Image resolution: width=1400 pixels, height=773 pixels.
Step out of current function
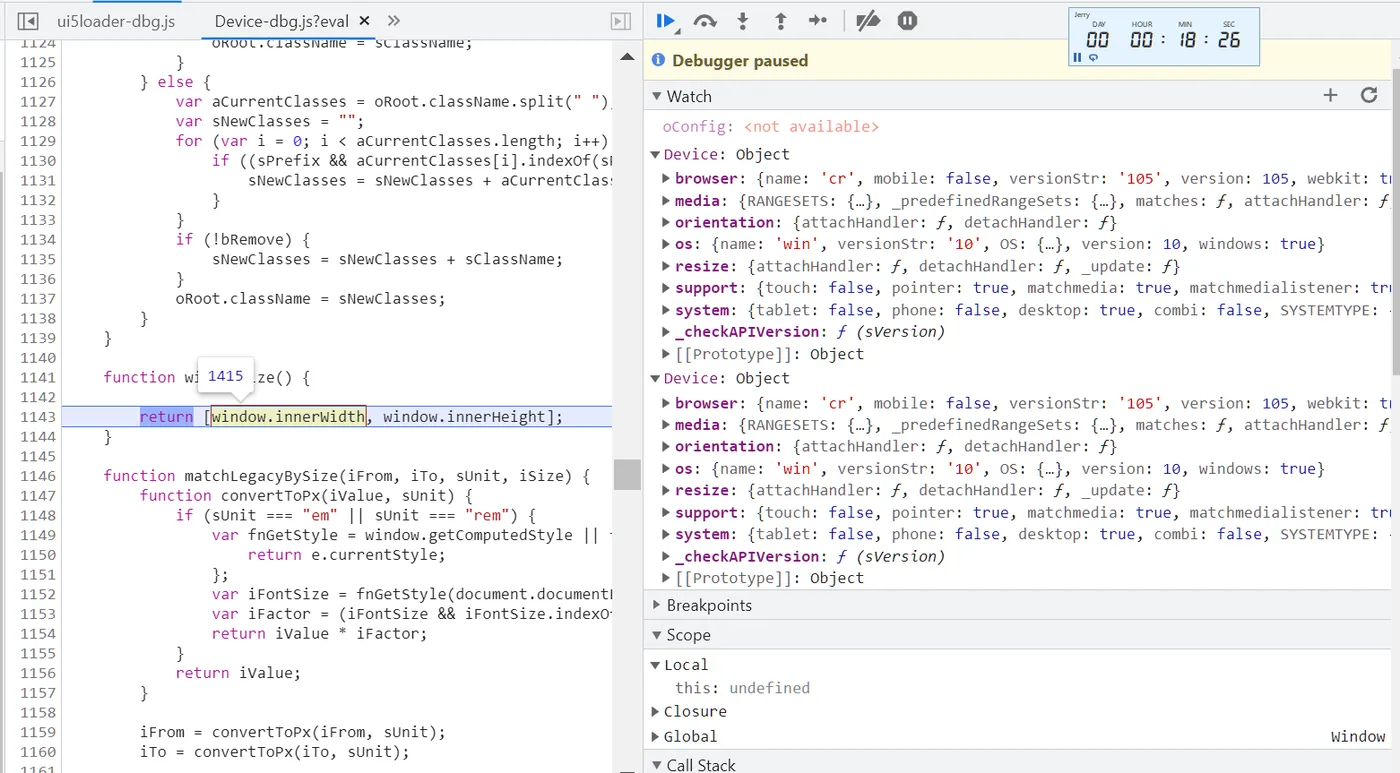pyautogui.click(x=781, y=21)
